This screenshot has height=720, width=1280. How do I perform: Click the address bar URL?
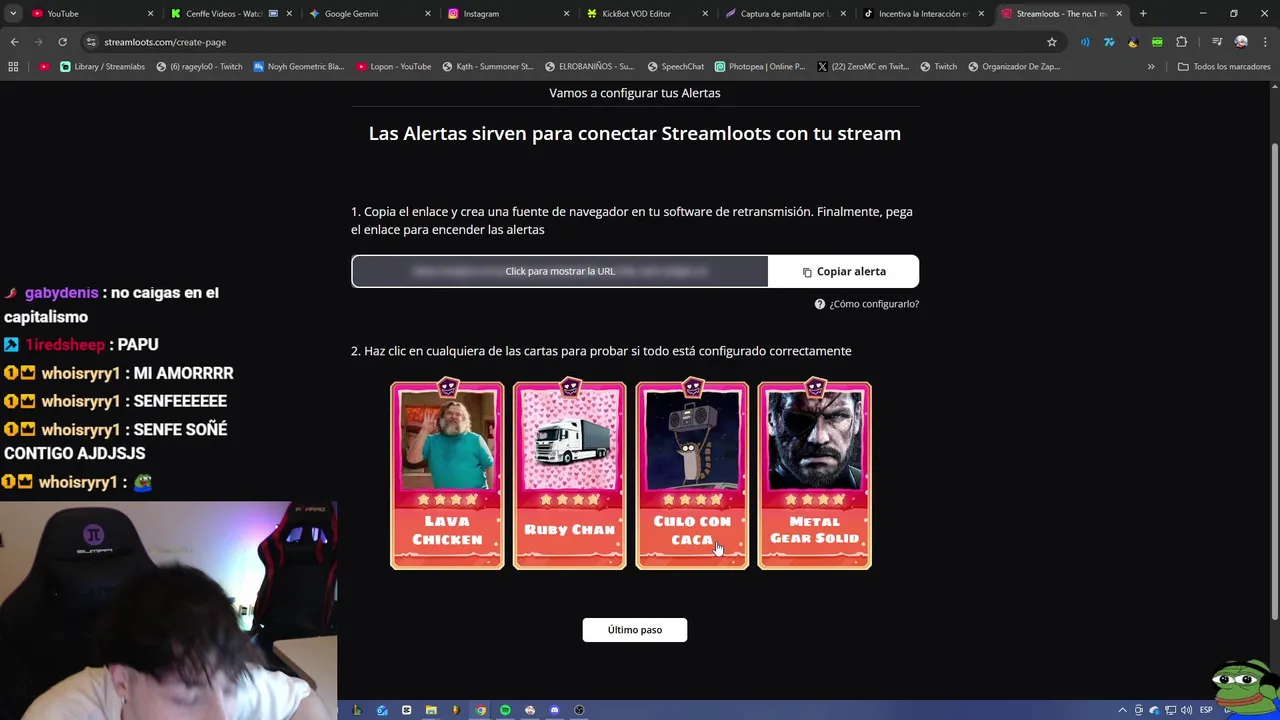click(x=165, y=42)
